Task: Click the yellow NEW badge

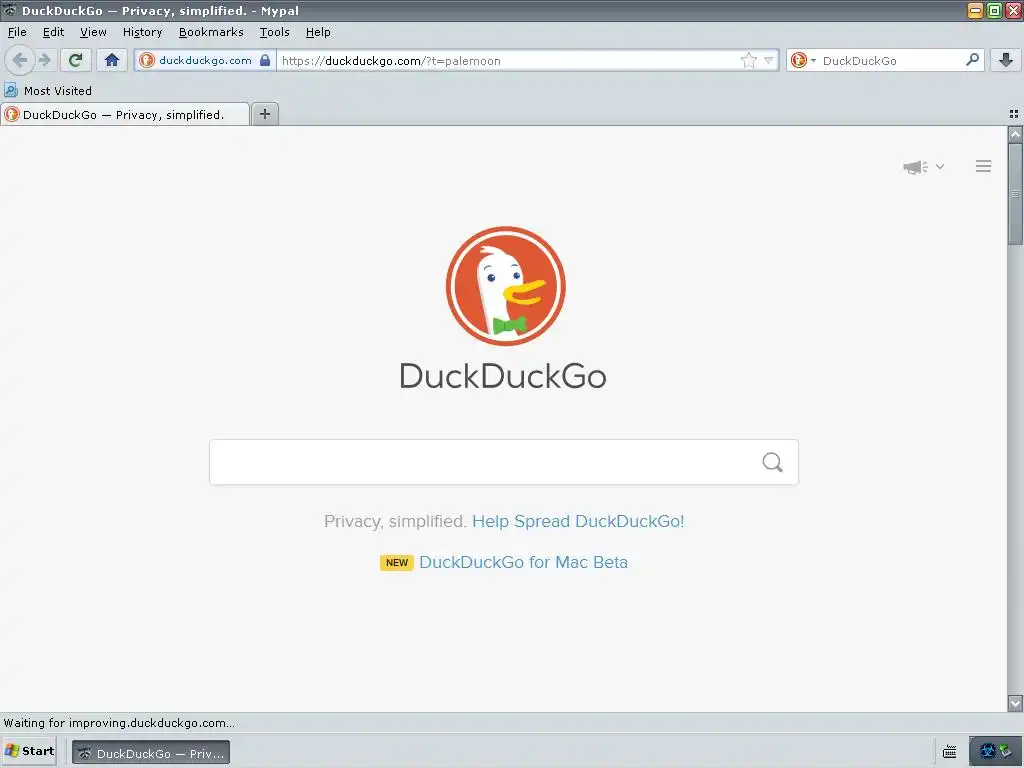Action: point(396,562)
